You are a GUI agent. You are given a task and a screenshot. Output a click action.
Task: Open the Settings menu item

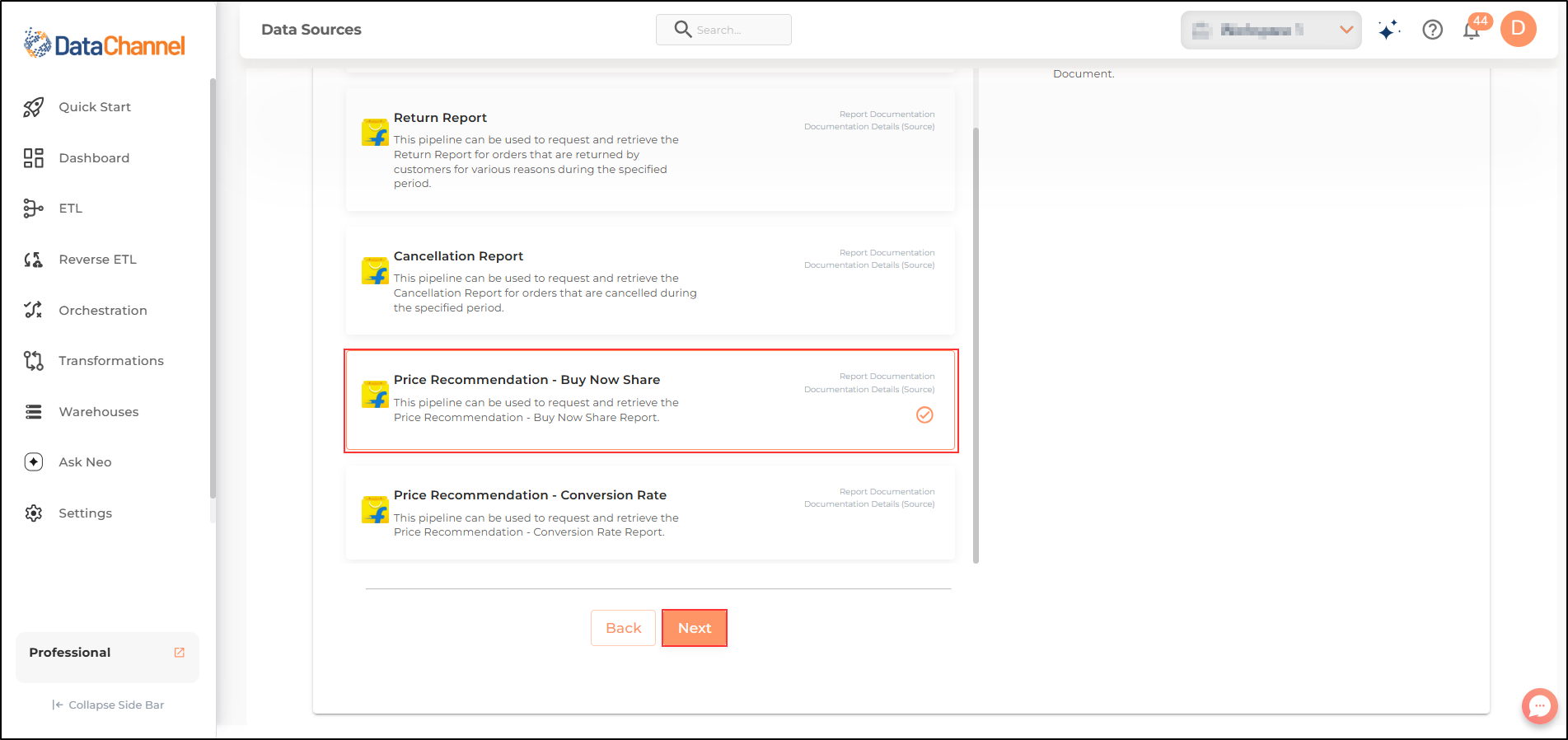85,513
